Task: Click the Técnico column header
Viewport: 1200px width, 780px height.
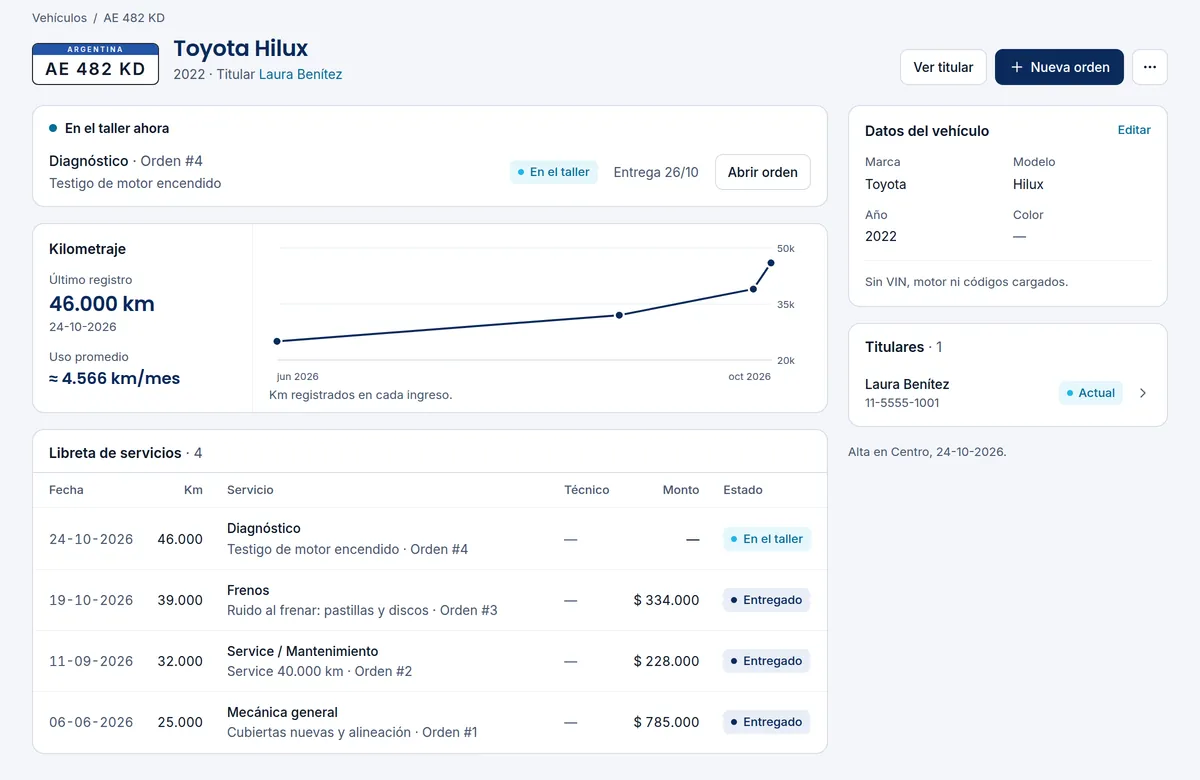Action: pyautogui.click(x=587, y=490)
